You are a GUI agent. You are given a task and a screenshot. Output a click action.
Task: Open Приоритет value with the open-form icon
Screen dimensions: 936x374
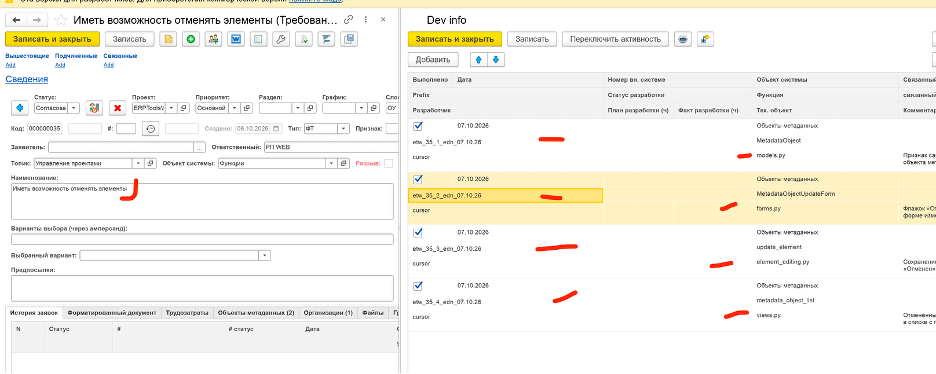(x=248, y=108)
